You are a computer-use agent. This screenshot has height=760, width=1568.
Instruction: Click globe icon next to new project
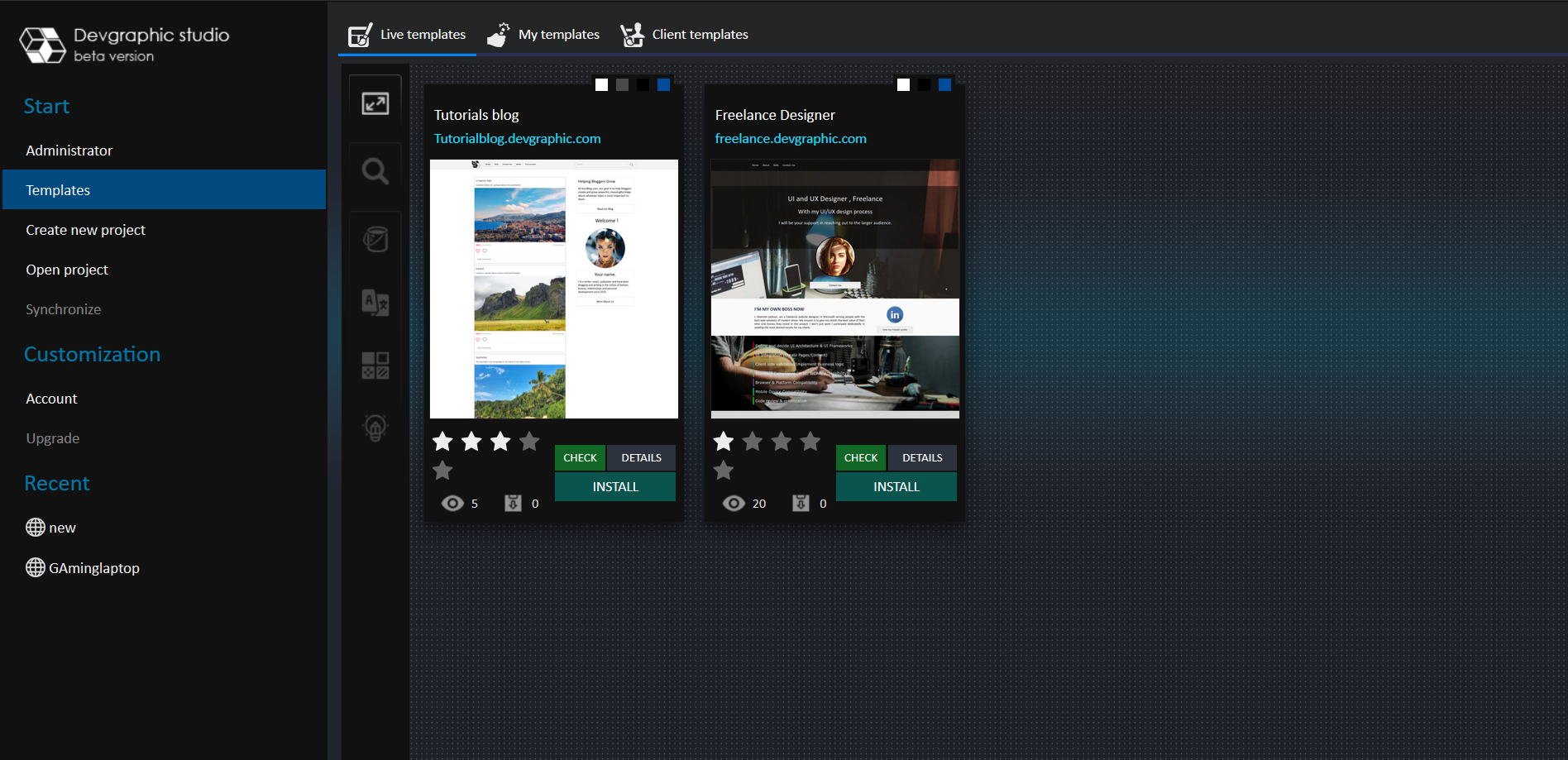(x=36, y=527)
